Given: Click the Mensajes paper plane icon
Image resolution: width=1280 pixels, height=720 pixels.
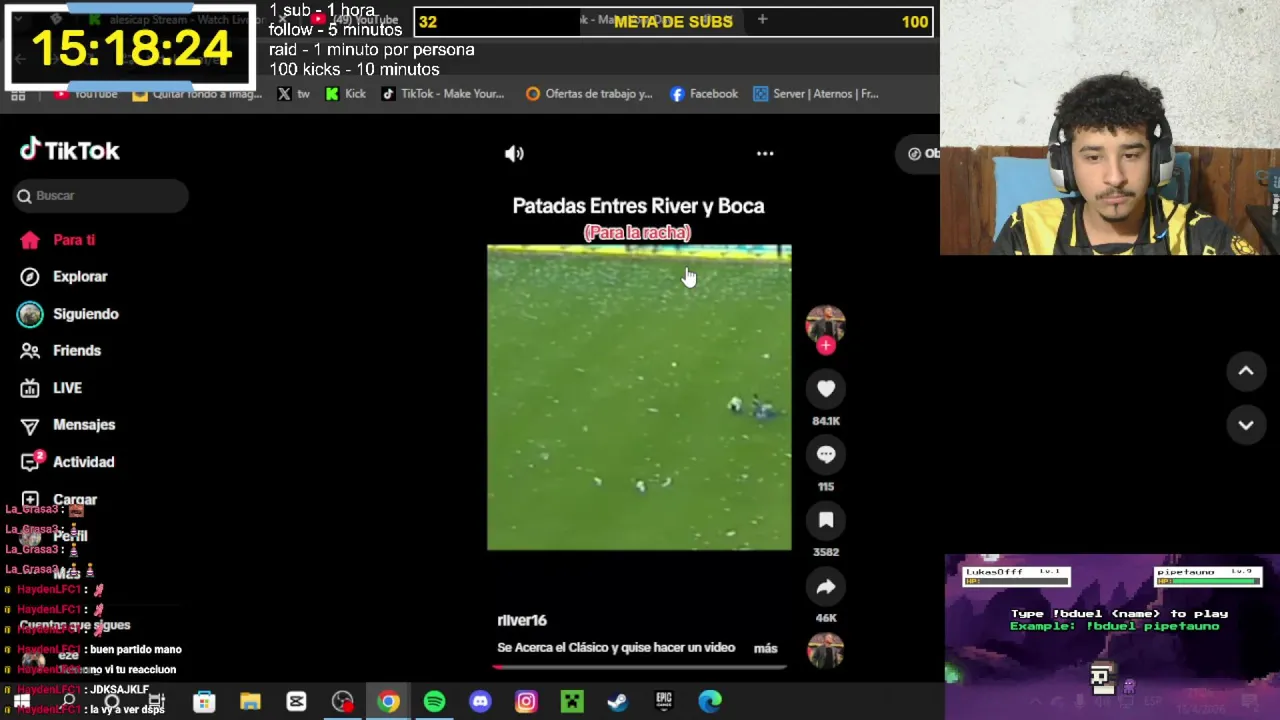Looking at the screenshot, I should click(30, 425).
